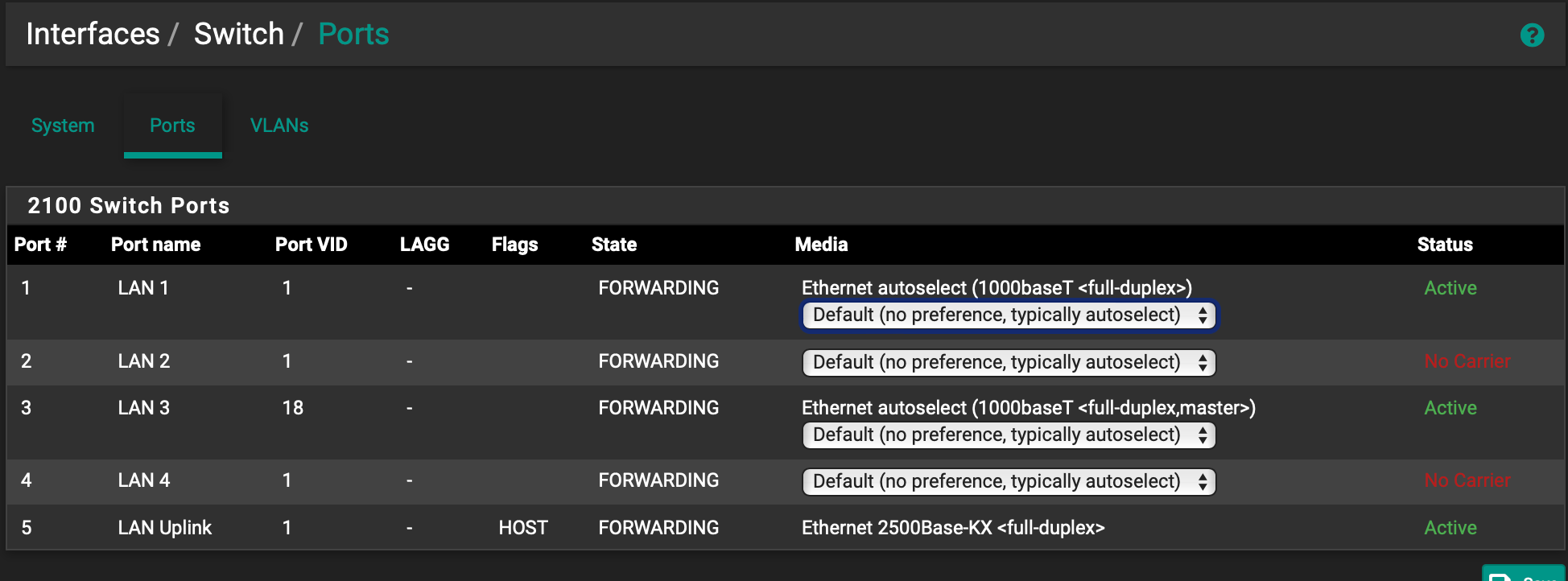
Task: Click the Status column header
Action: click(x=1445, y=245)
